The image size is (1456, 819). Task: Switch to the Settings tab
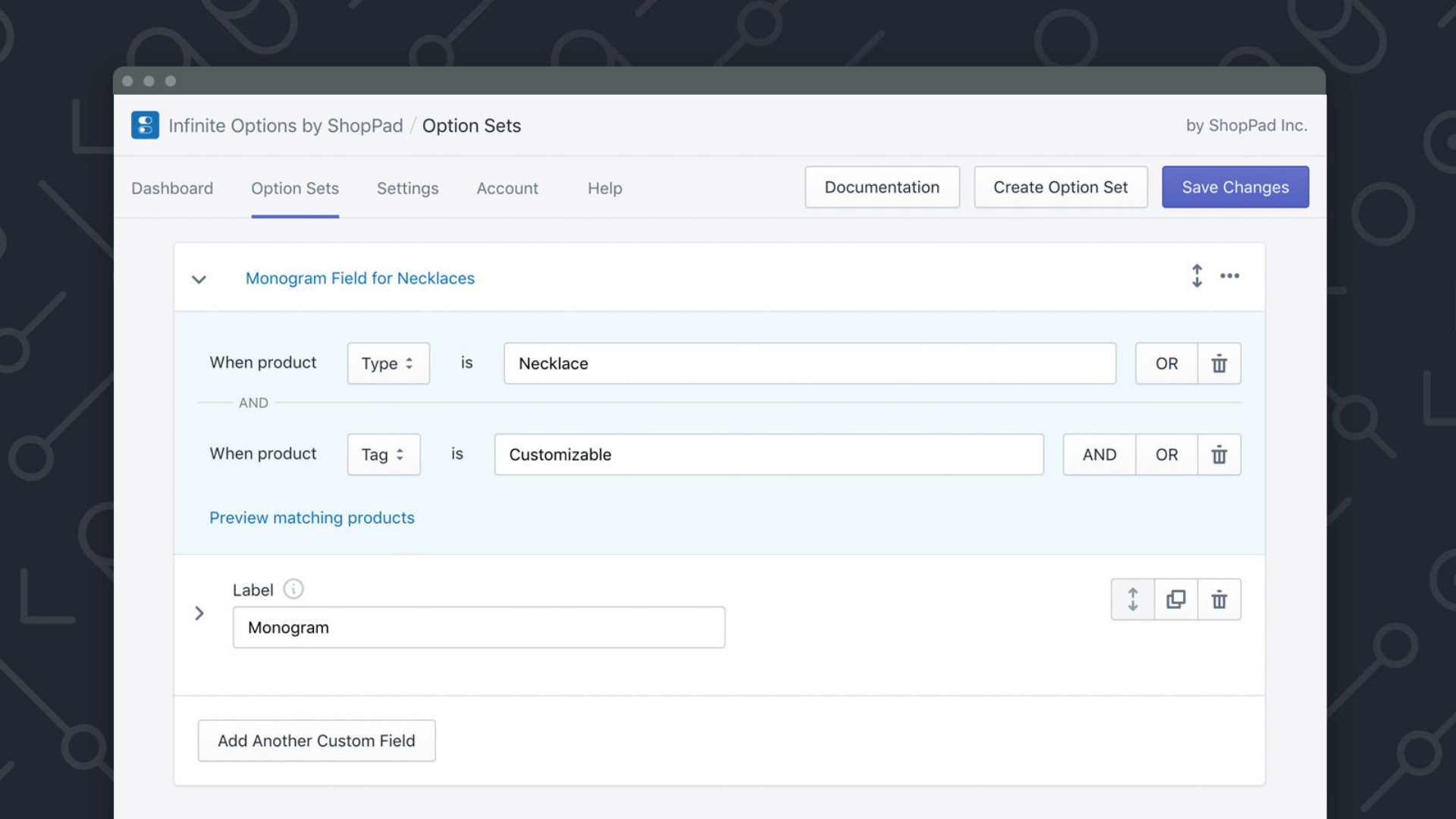(407, 188)
